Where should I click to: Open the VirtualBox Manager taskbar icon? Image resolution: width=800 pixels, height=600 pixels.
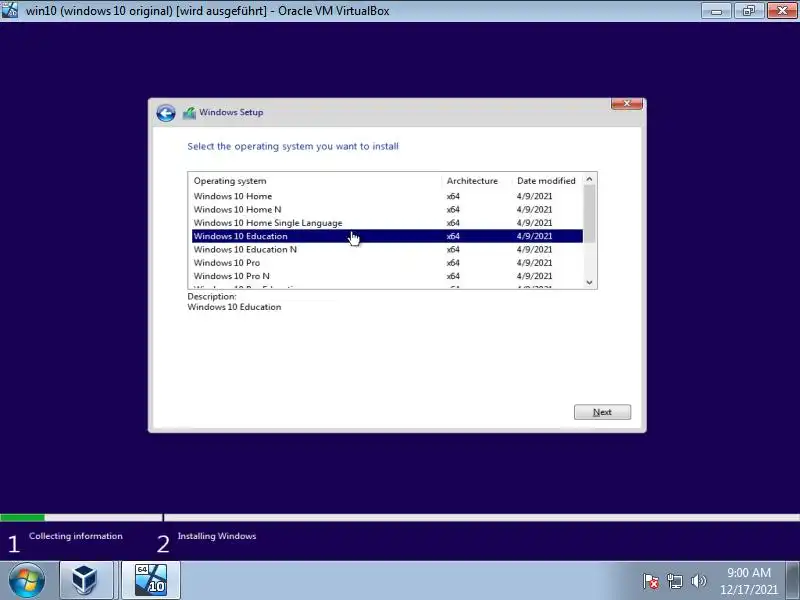pos(85,581)
